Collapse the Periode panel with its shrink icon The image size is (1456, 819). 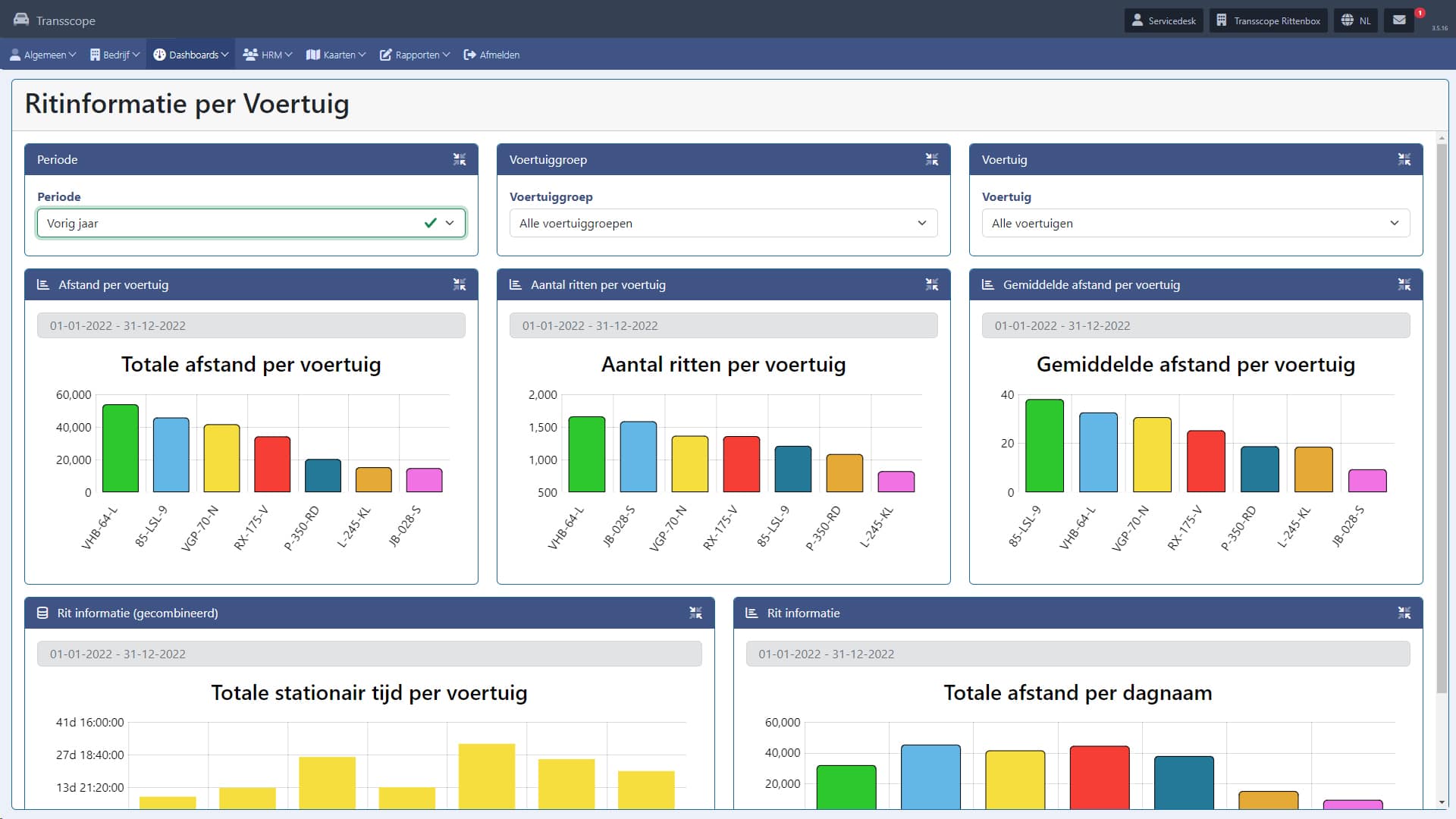pos(460,159)
